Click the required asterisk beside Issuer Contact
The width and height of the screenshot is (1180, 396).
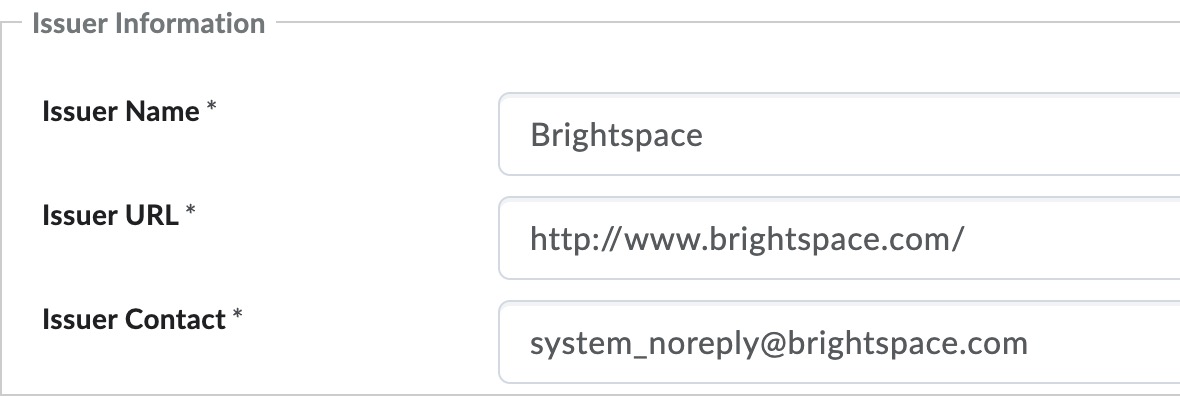(237, 315)
